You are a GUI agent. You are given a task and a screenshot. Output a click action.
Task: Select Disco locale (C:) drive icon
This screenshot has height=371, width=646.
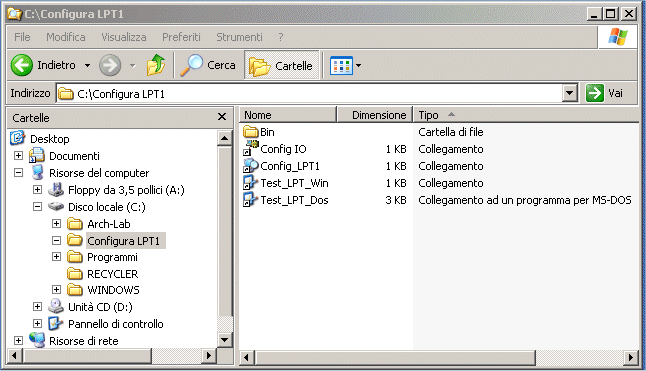pyautogui.click(x=56, y=206)
